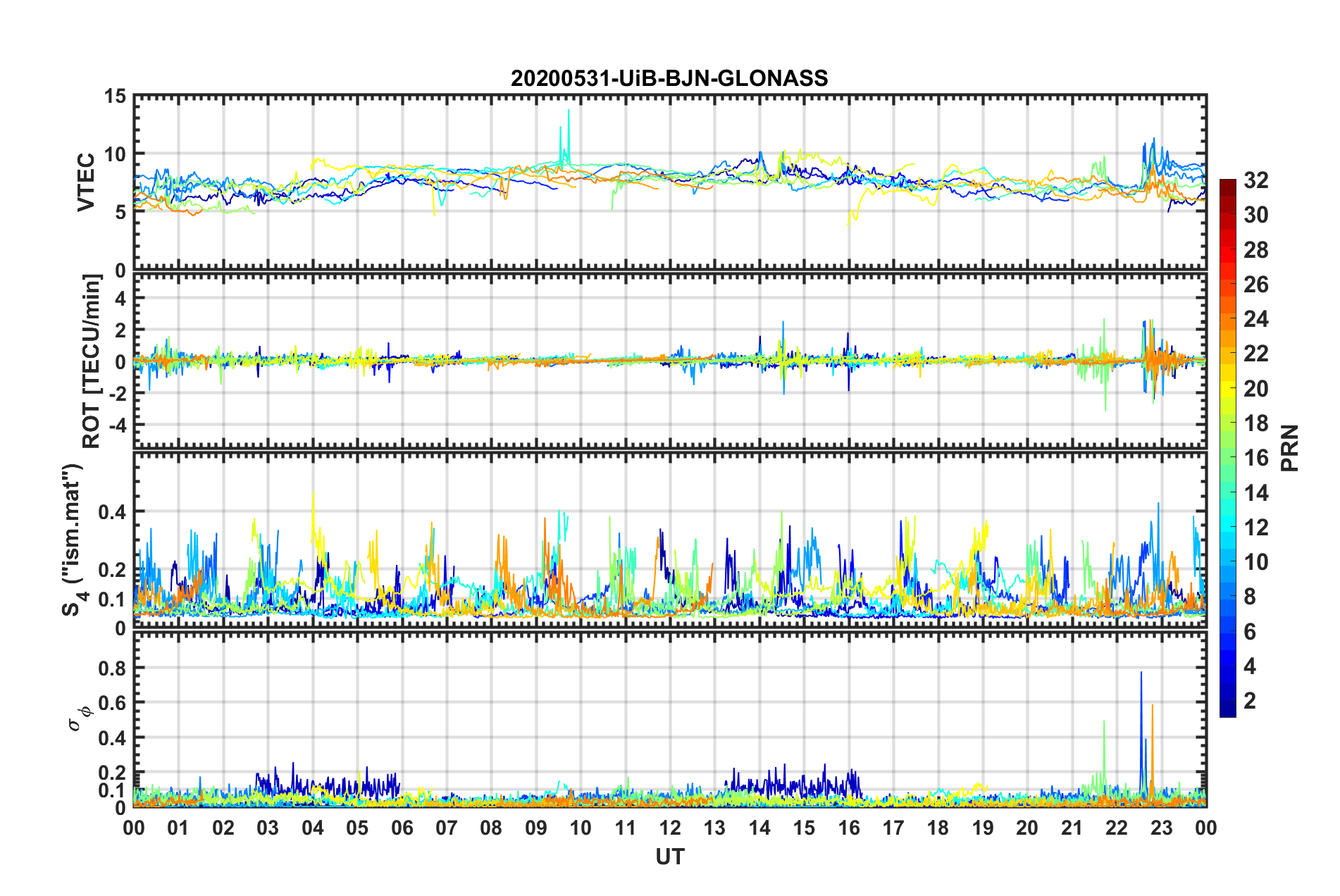The width and height of the screenshot is (1340, 896).
Task: Click the sigma phi y-axis label
Action: (x=79, y=719)
